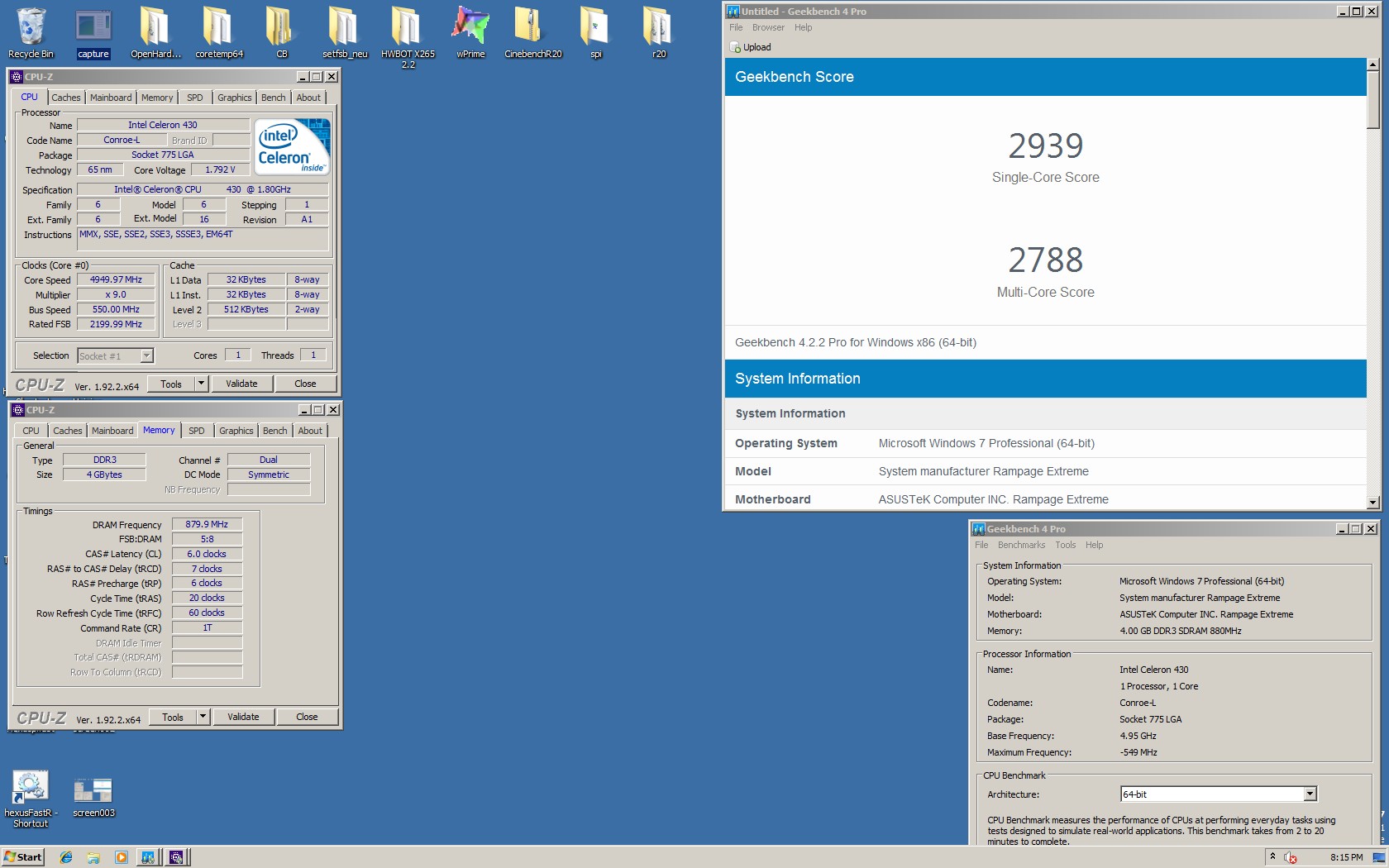Open Windows Explorer from the taskbar

pyautogui.click(x=93, y=857)
